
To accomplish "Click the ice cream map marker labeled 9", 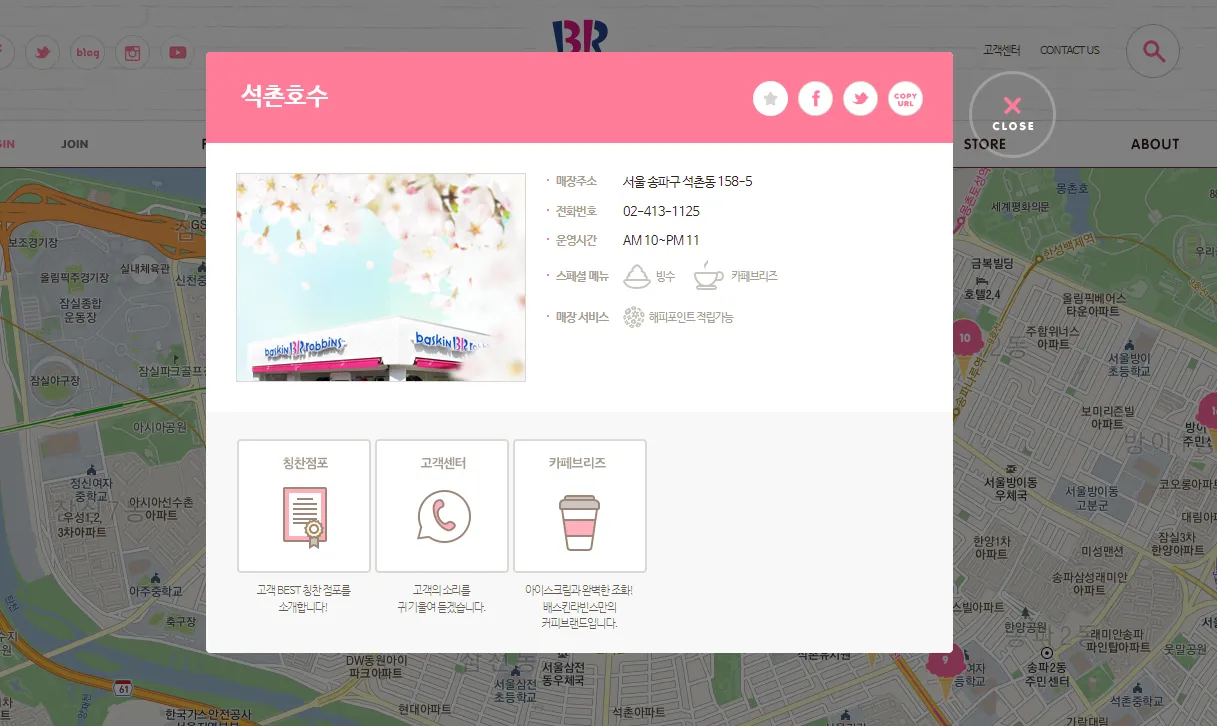I will click(945, 663).
